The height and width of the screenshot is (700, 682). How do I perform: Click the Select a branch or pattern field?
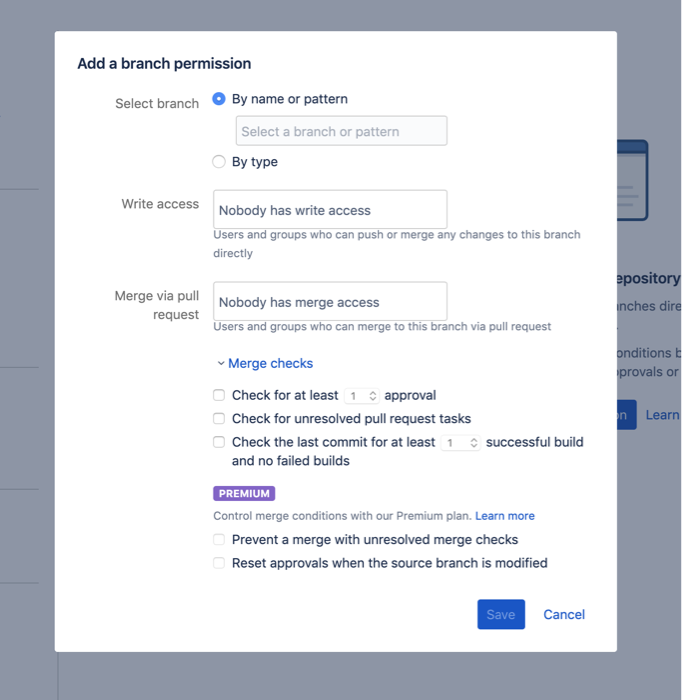tap(341, 131)
